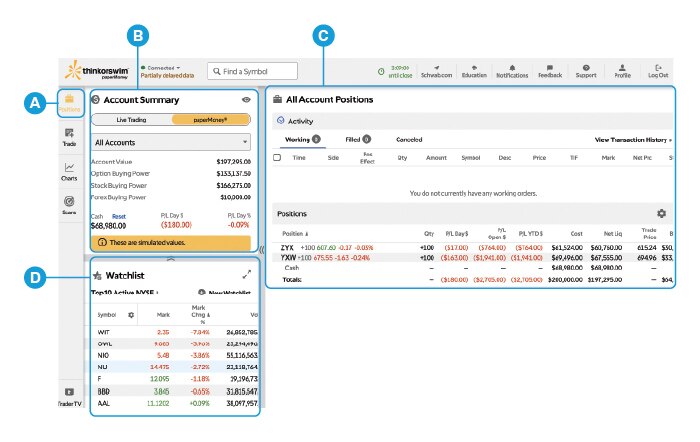Check the select-all working orders checkbox
The height and width of the screenshot is (442, 700).
[x=277, y=158]
